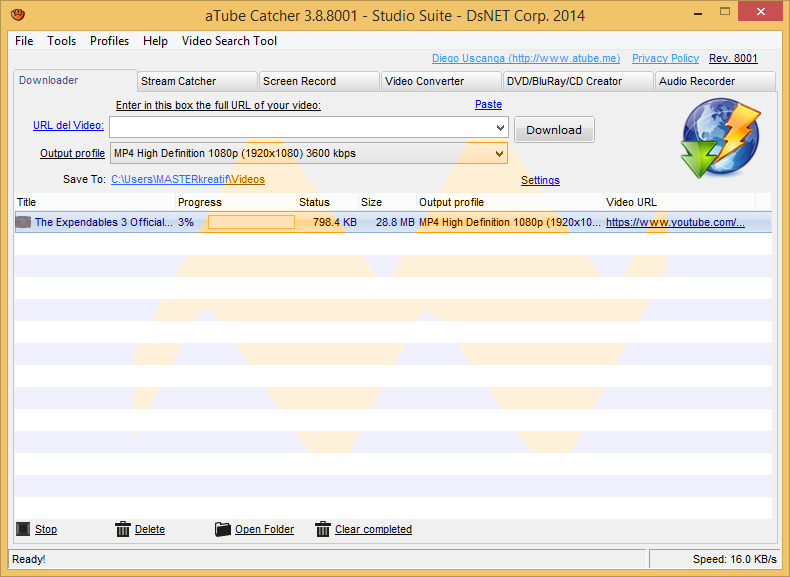Open the Help menu
This screenshot has height=577, width=790.
click(155, 41)
